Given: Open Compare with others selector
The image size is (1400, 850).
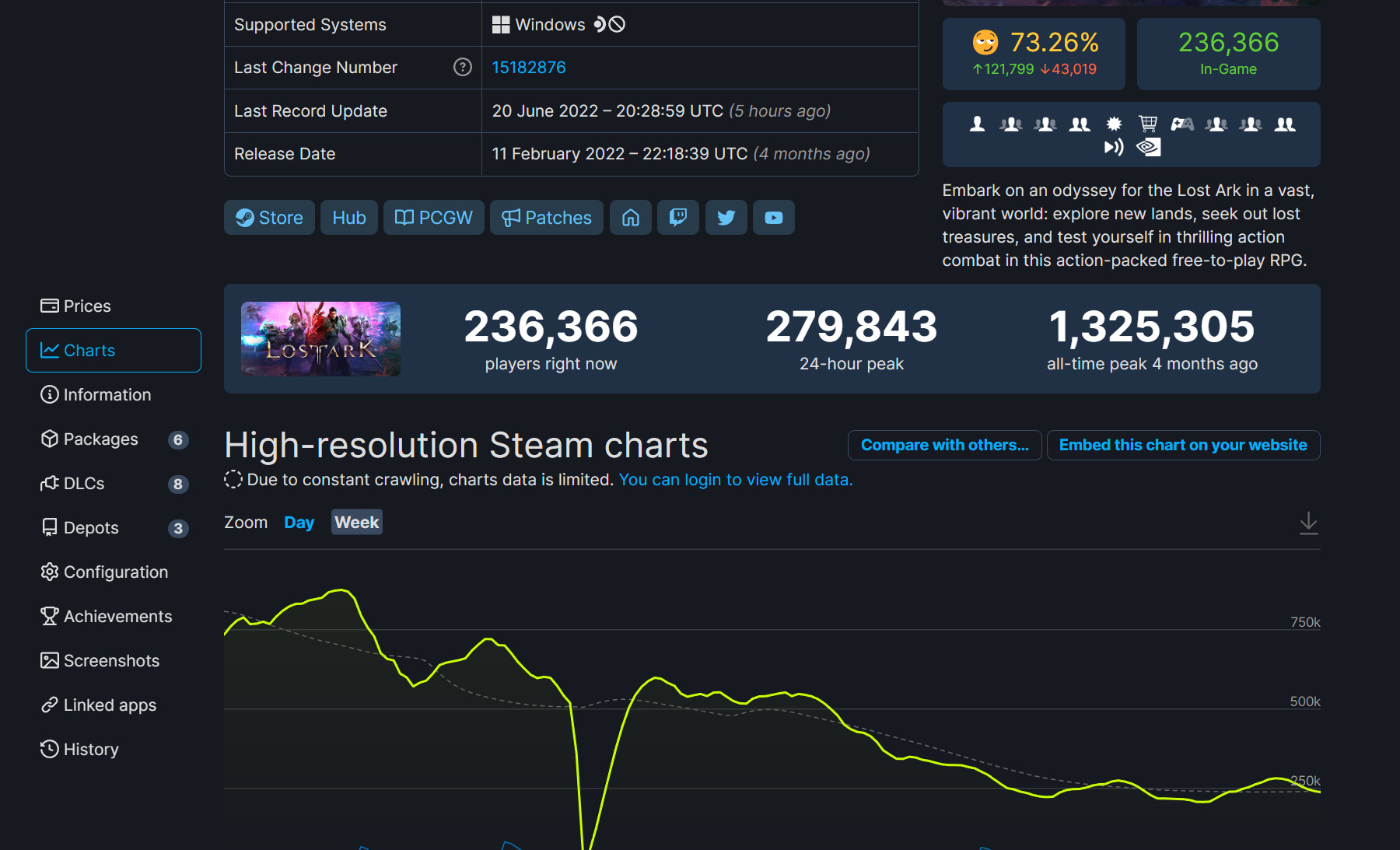Looking at the screenshot, I should [944, 446].
